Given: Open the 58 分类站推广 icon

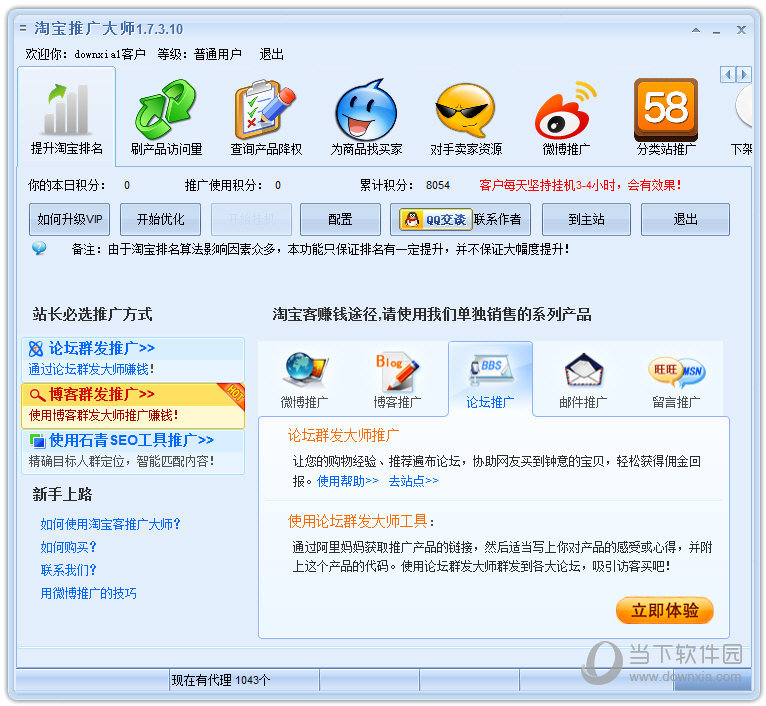Looking at the screenshot, I should (666, 110).
